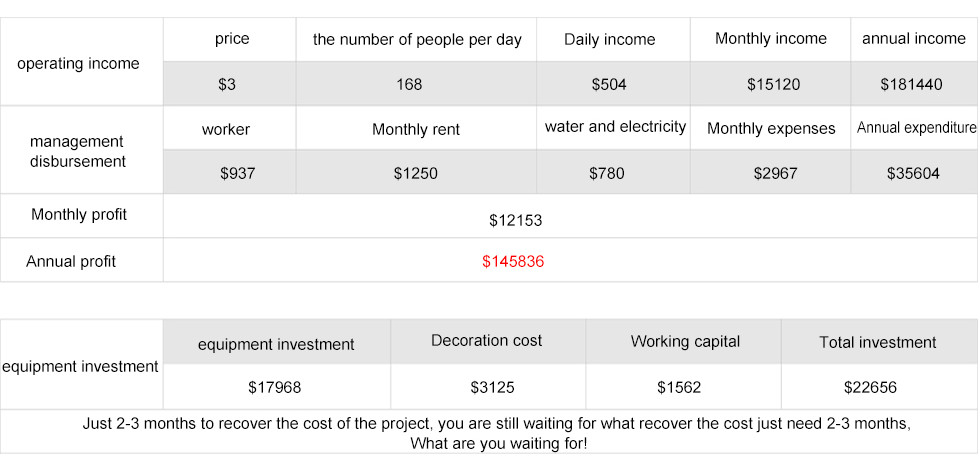The width and height of the screenshot is (980, 465).
Task: Click the 'What are you waiting for!' text
Action: click(499, 443)
